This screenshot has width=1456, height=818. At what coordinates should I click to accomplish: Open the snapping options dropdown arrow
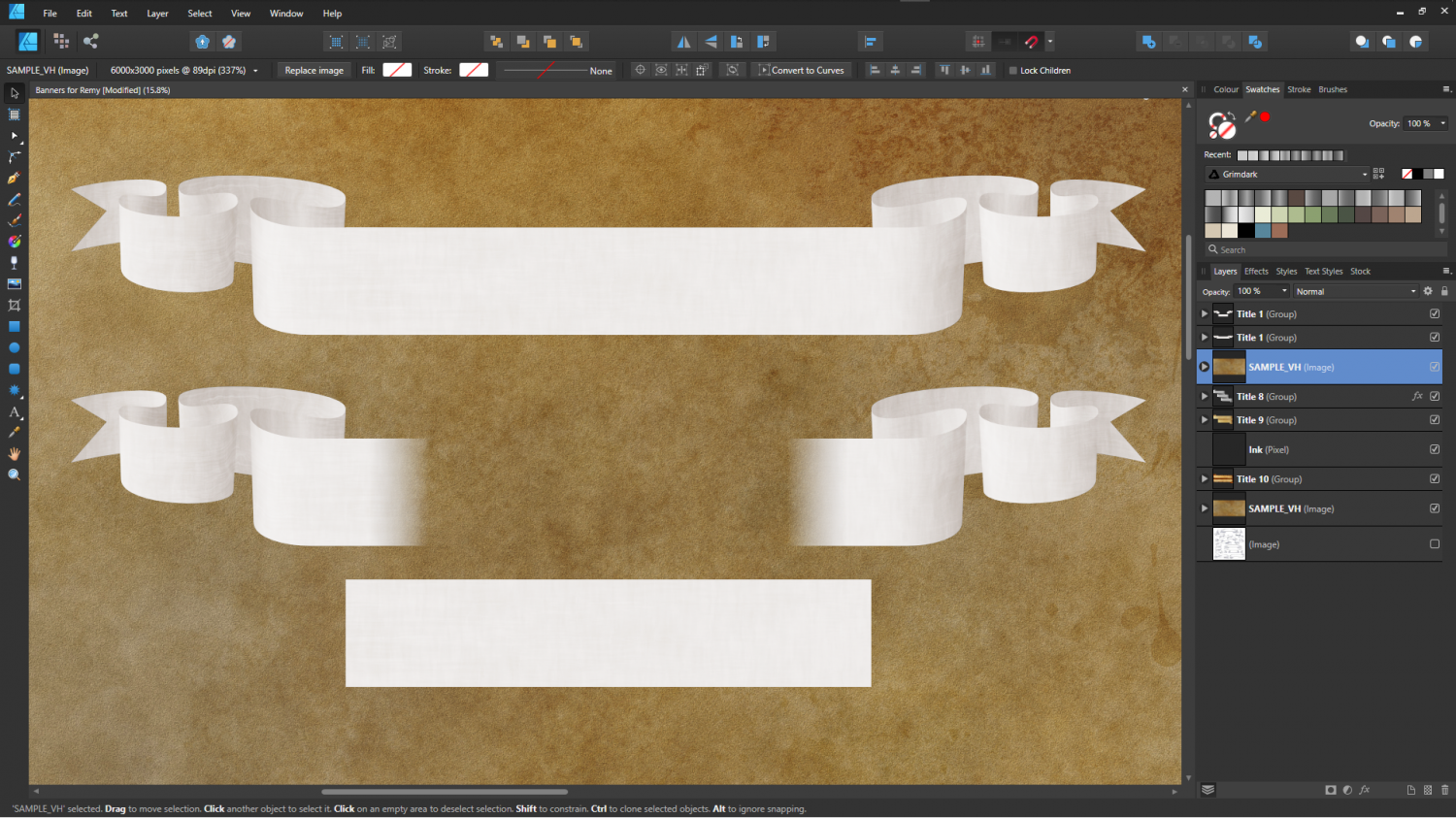tap(1049, 42)
